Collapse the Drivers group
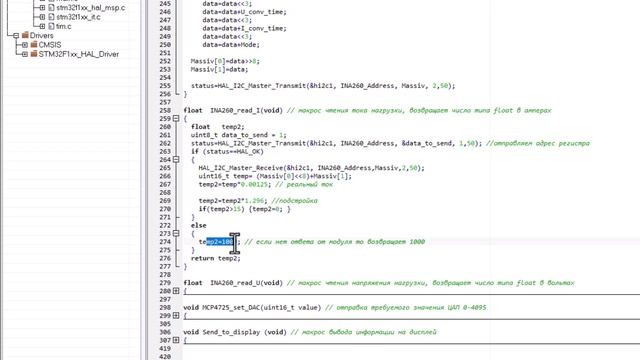The image size is (640, 360). 16,36
